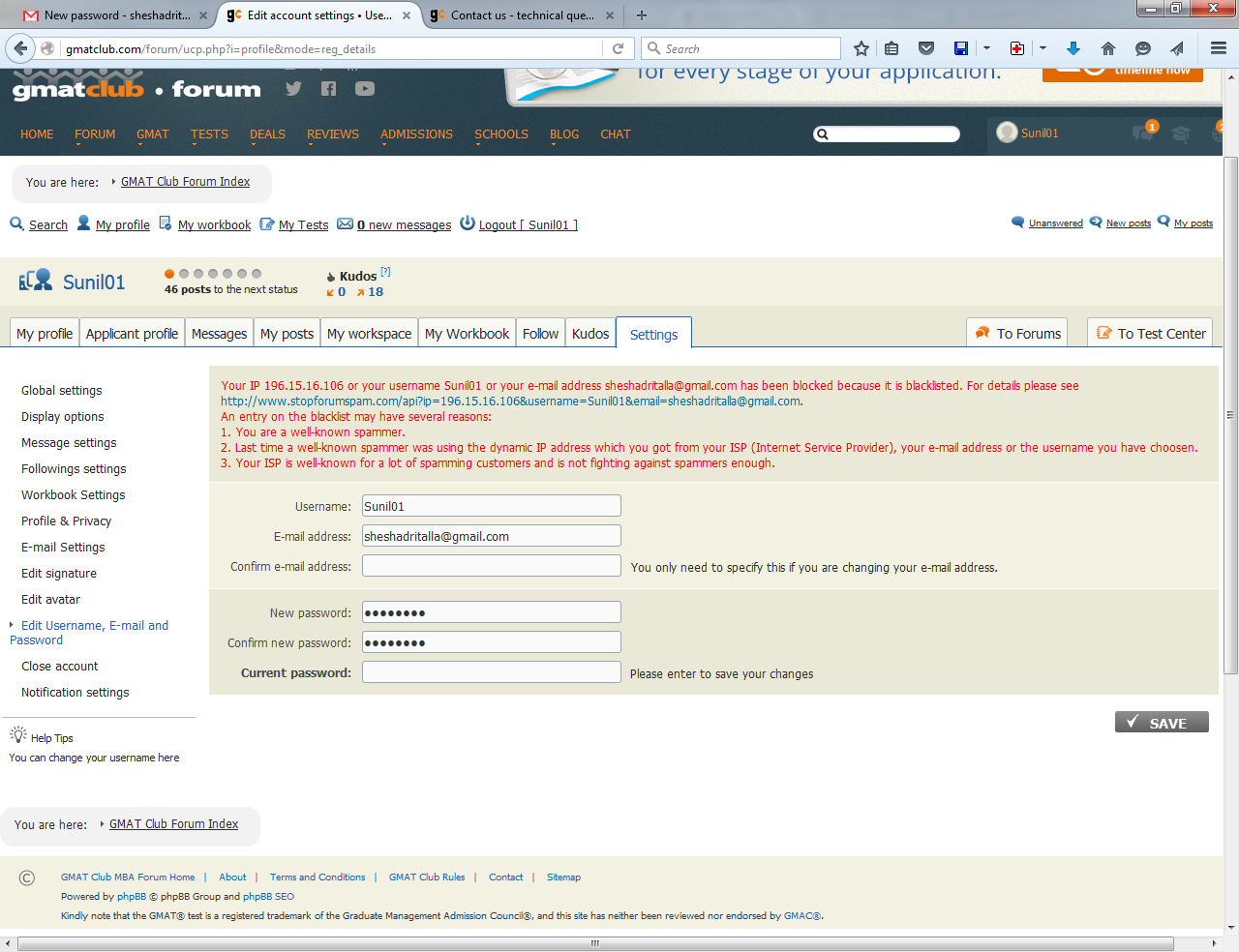This screenshot has width=1239, height=952.
Task: Expand the GMAT navigation menu
Action: tap(153, 134)
